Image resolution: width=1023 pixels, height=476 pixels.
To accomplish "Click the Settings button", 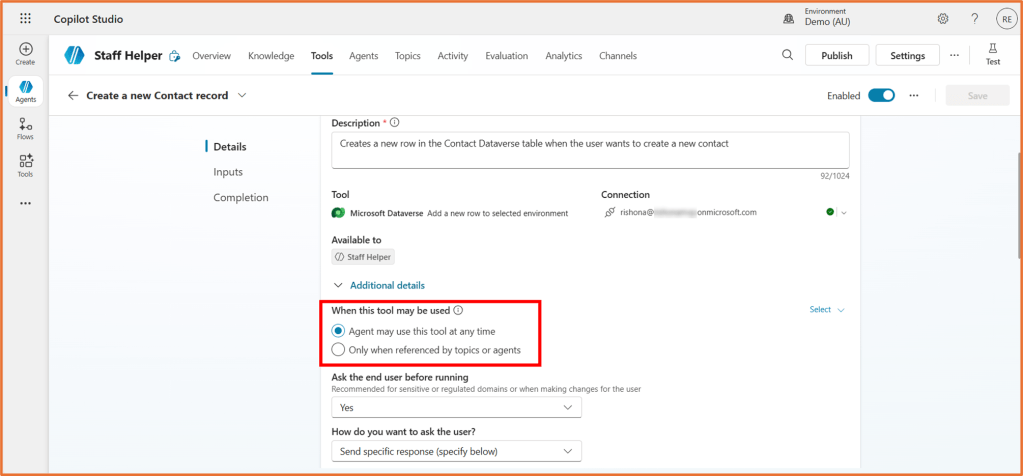I will coord(907,56).
